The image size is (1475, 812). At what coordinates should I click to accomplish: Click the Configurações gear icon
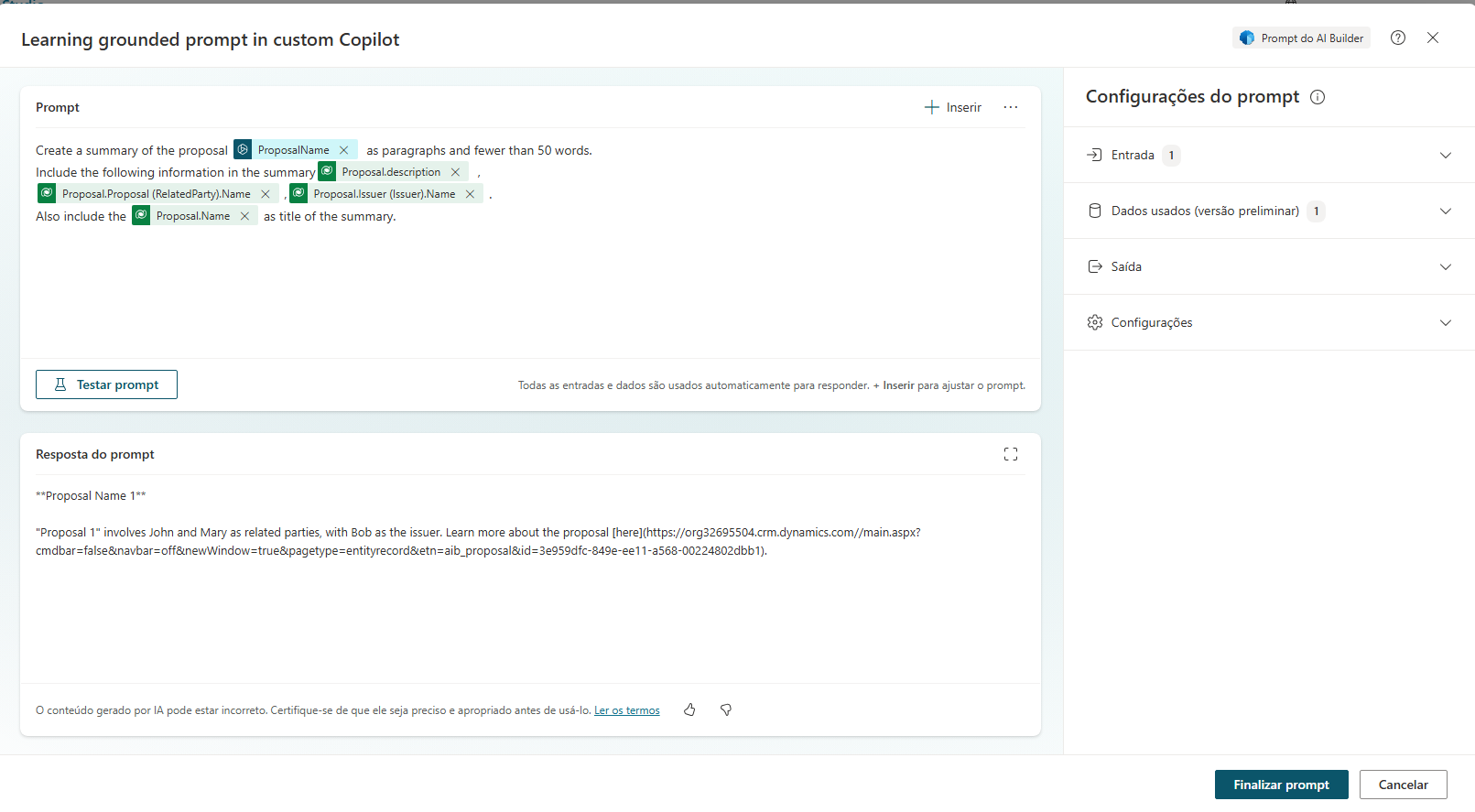coord(1095,322)
